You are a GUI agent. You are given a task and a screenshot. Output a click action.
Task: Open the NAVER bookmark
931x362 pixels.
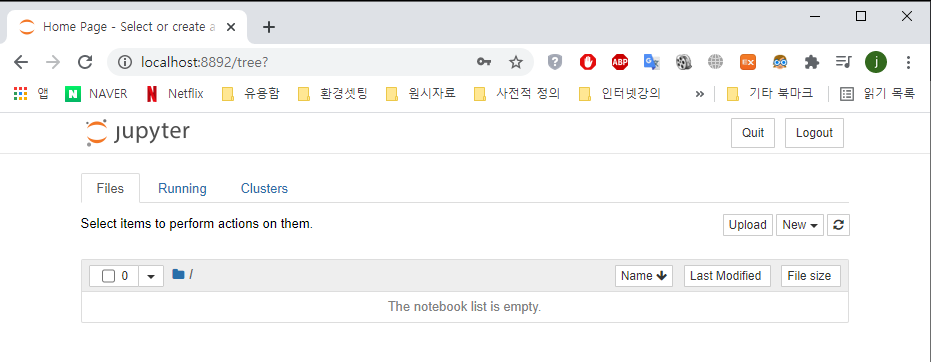(96, 93)
